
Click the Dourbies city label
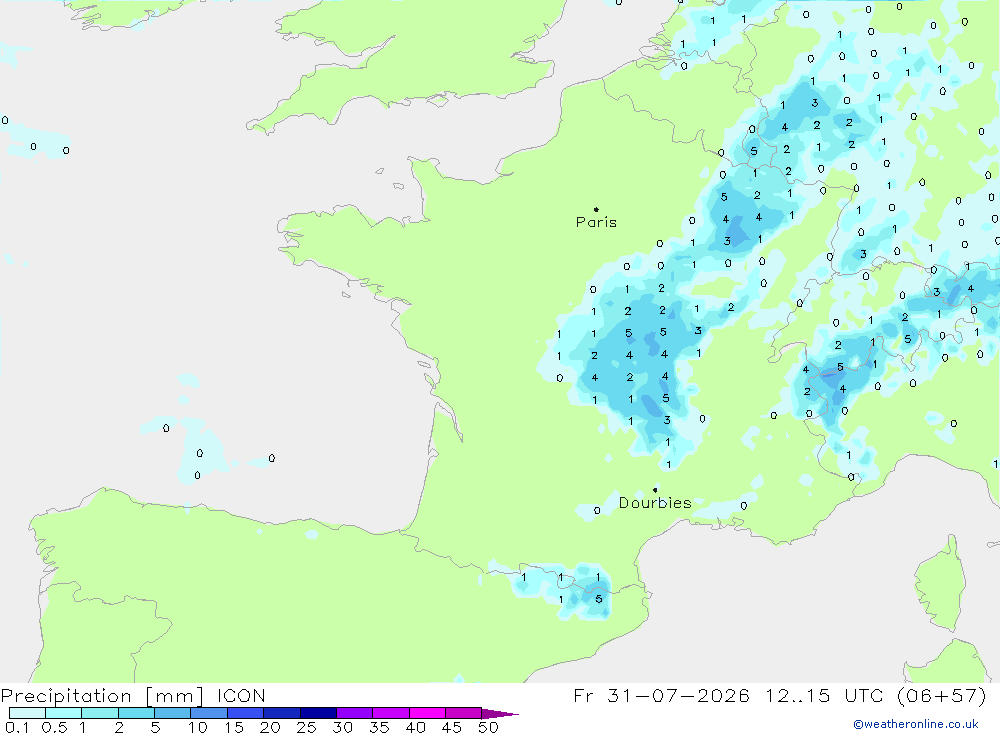(x=655, y=503)
